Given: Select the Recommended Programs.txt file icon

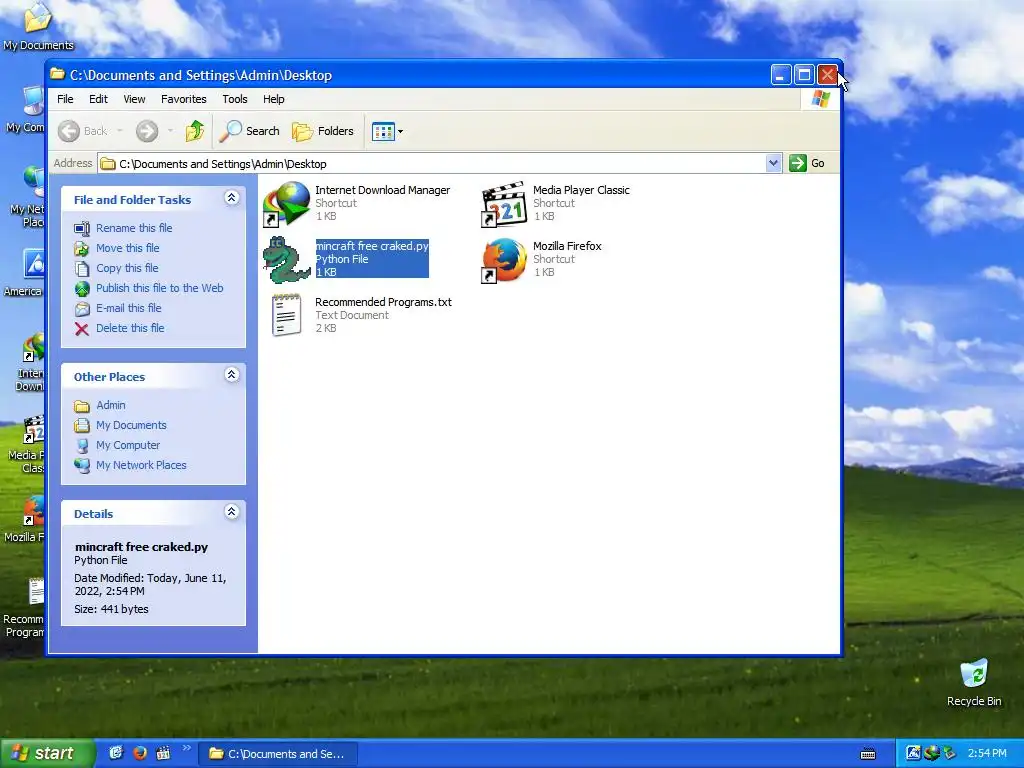Looking at the screenshot, I should [x=286, y=315].
